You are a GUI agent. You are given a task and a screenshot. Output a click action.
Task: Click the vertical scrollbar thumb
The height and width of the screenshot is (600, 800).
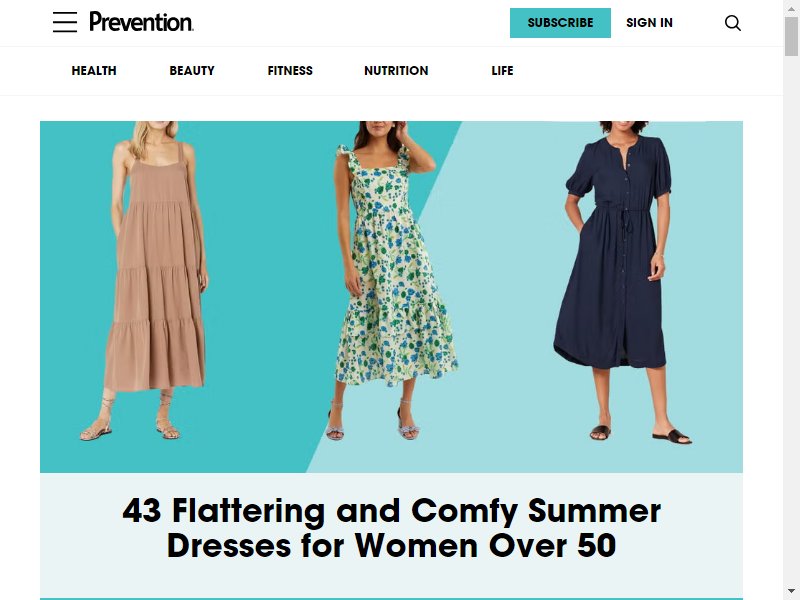[x=791, y=36]
